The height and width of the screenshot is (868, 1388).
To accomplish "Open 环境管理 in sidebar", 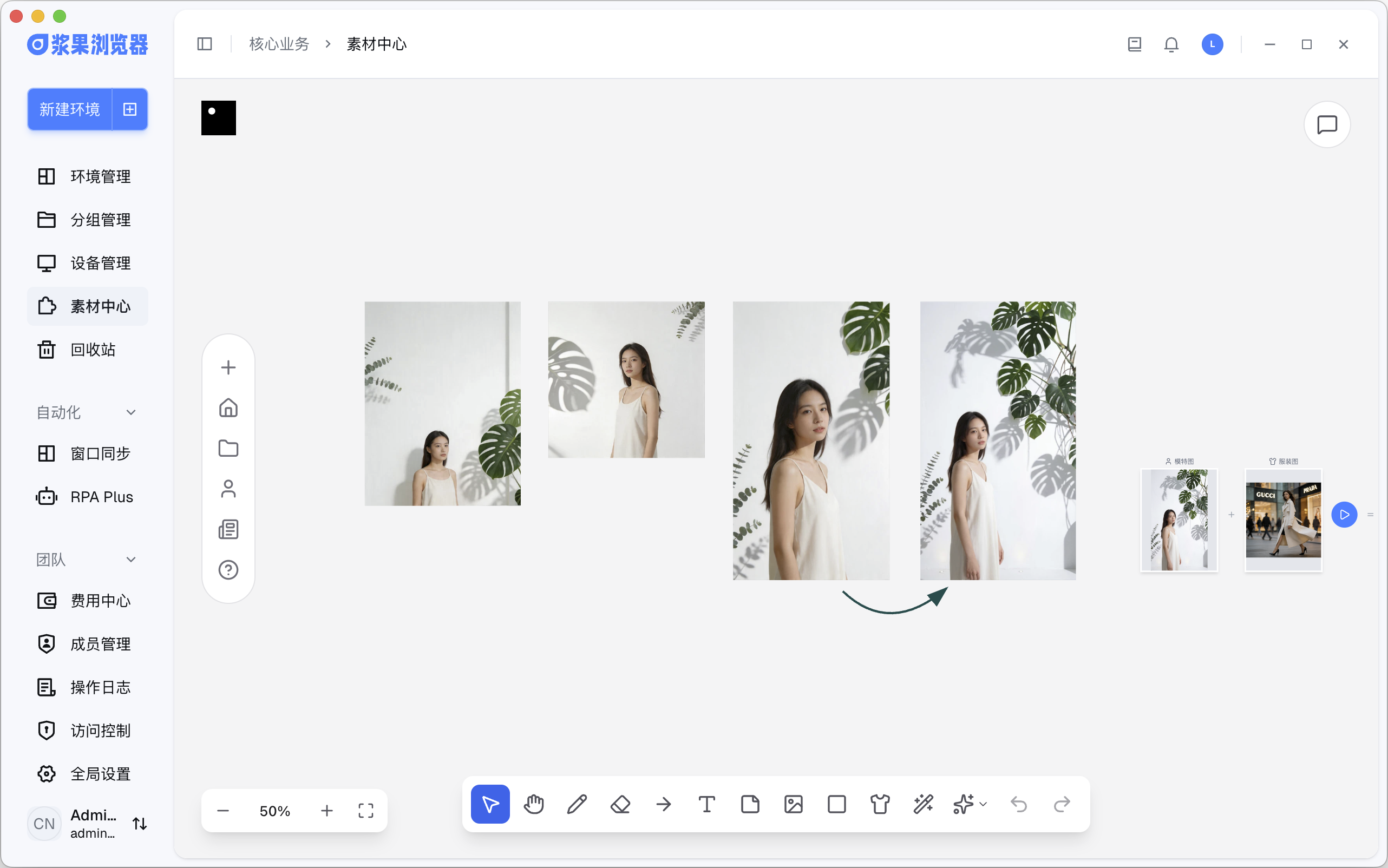I will click(100, 176).
